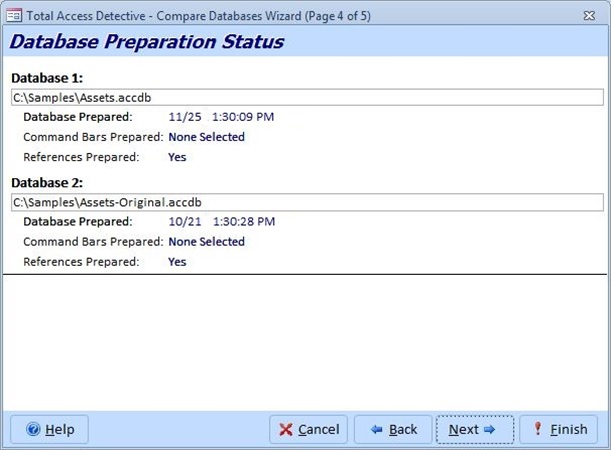The height and width of the screenshot is (450, 611).
Task: Select the Database 1 path field
Action: click(307, 97)
